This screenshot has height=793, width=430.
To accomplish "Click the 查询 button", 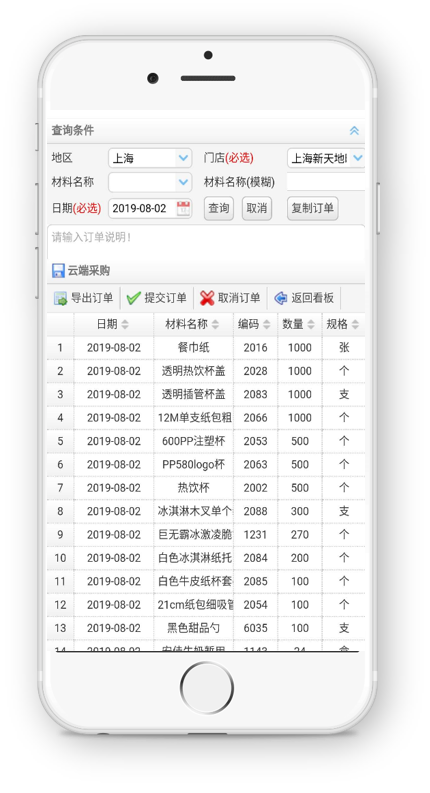I will (219, 208).
